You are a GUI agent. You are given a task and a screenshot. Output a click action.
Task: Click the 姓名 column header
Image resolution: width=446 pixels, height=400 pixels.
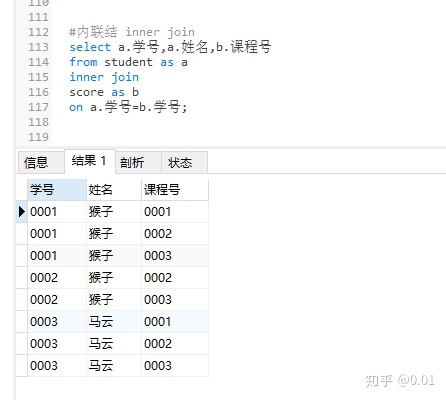click(x=114, y=190)
